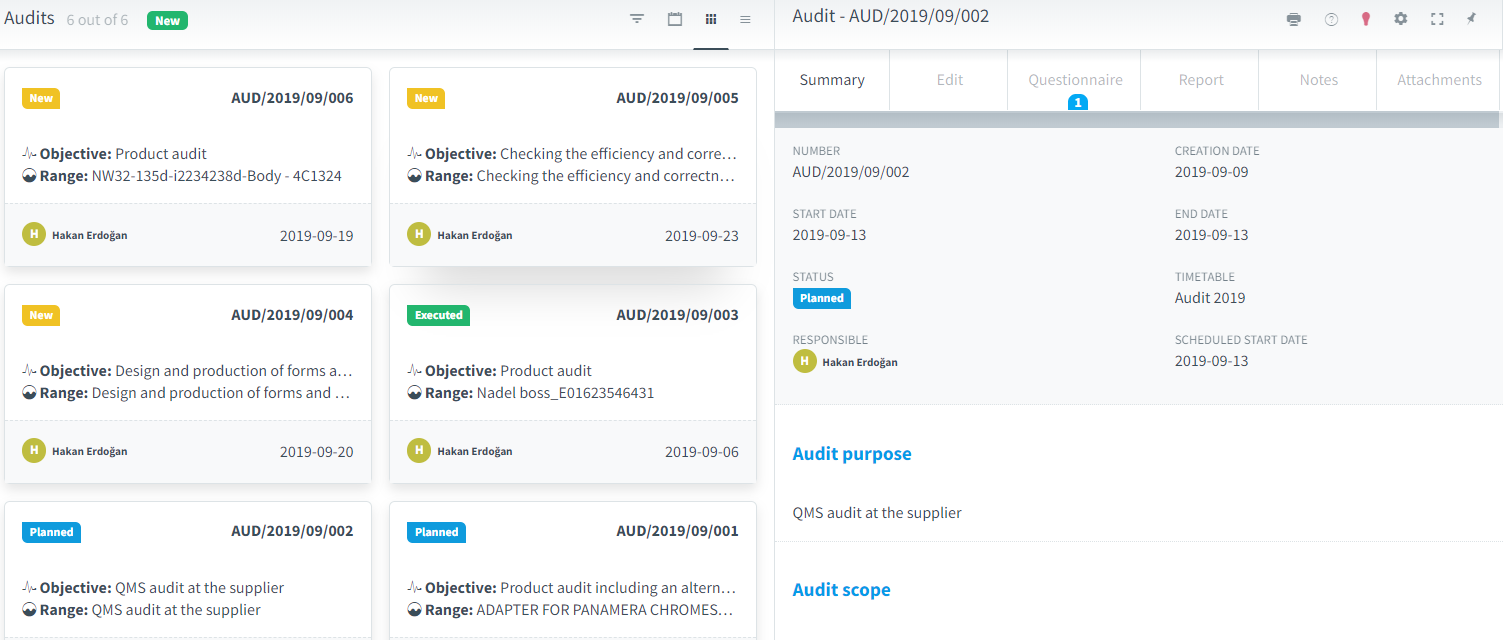This screenshot has height=640, width=1503.
Task: Switch to the Report tab
Action: pos(1201,80)
